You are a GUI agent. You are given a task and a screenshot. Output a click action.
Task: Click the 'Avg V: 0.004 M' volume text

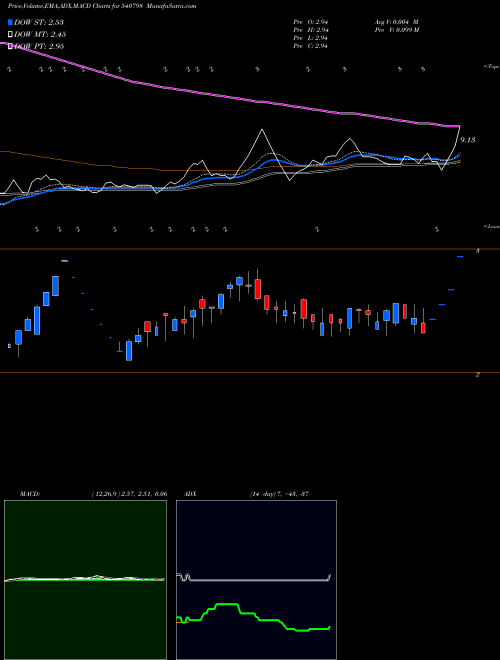tap(396, 22)
